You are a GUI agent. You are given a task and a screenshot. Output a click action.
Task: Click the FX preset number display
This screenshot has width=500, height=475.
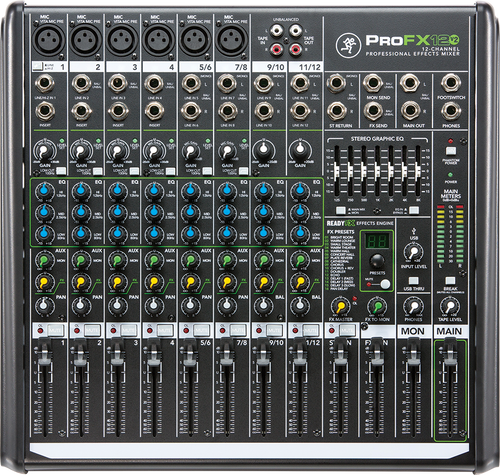coord(377,241)
